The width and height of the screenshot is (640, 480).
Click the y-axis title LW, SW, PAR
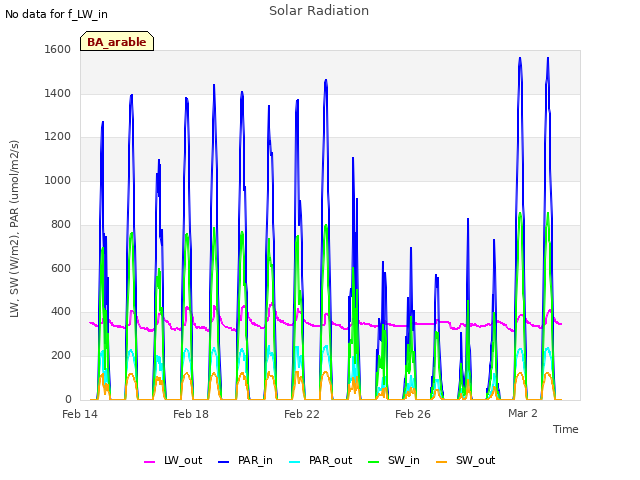[x=14, y=229]
